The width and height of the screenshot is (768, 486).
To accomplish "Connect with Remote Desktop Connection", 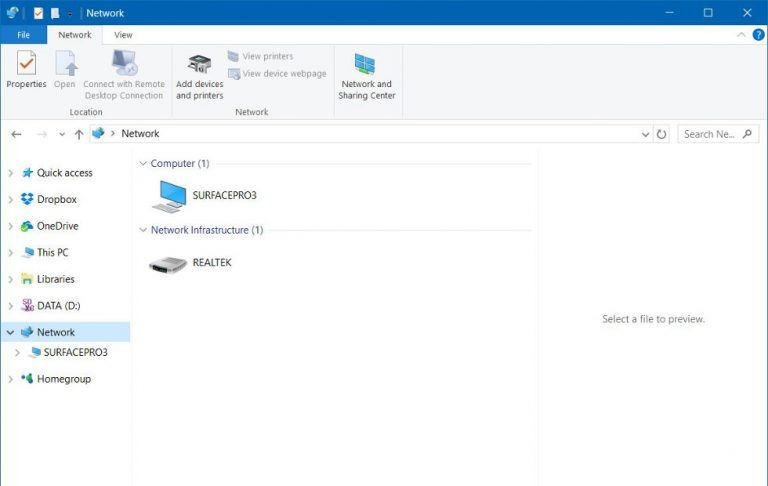I will (x=124, y=74).
